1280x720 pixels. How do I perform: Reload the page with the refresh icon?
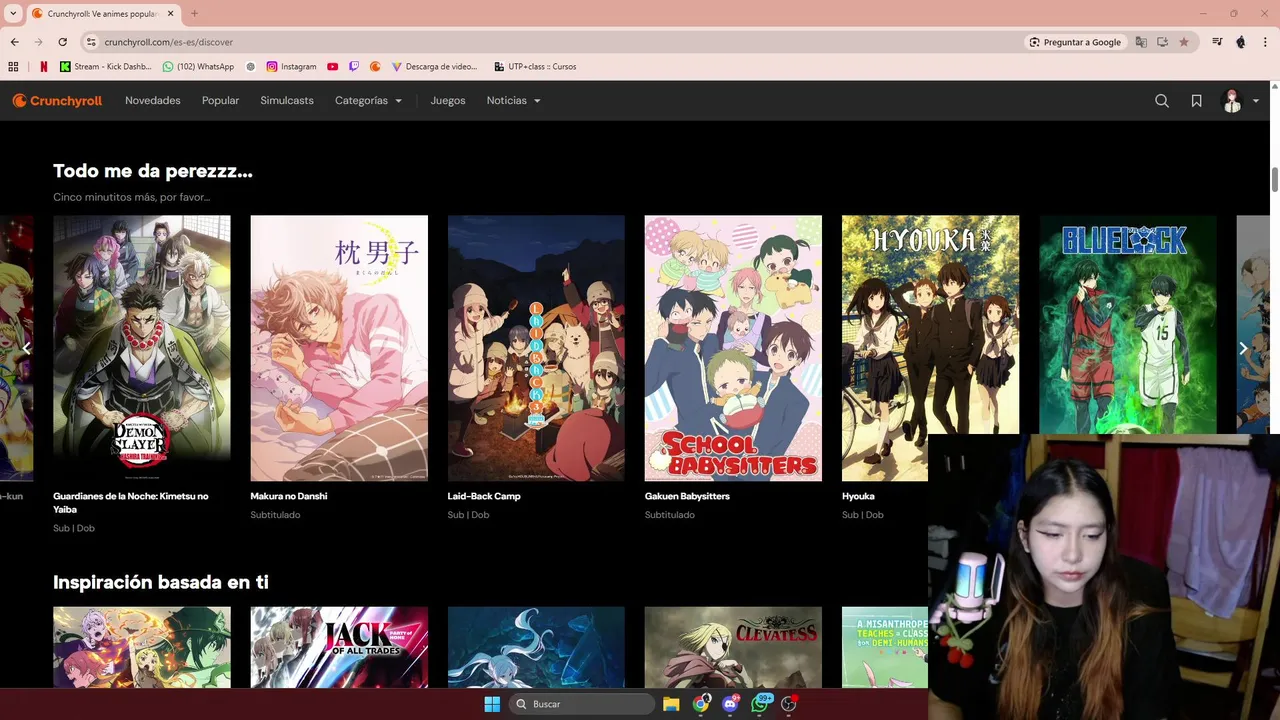[x=62, y=42]
